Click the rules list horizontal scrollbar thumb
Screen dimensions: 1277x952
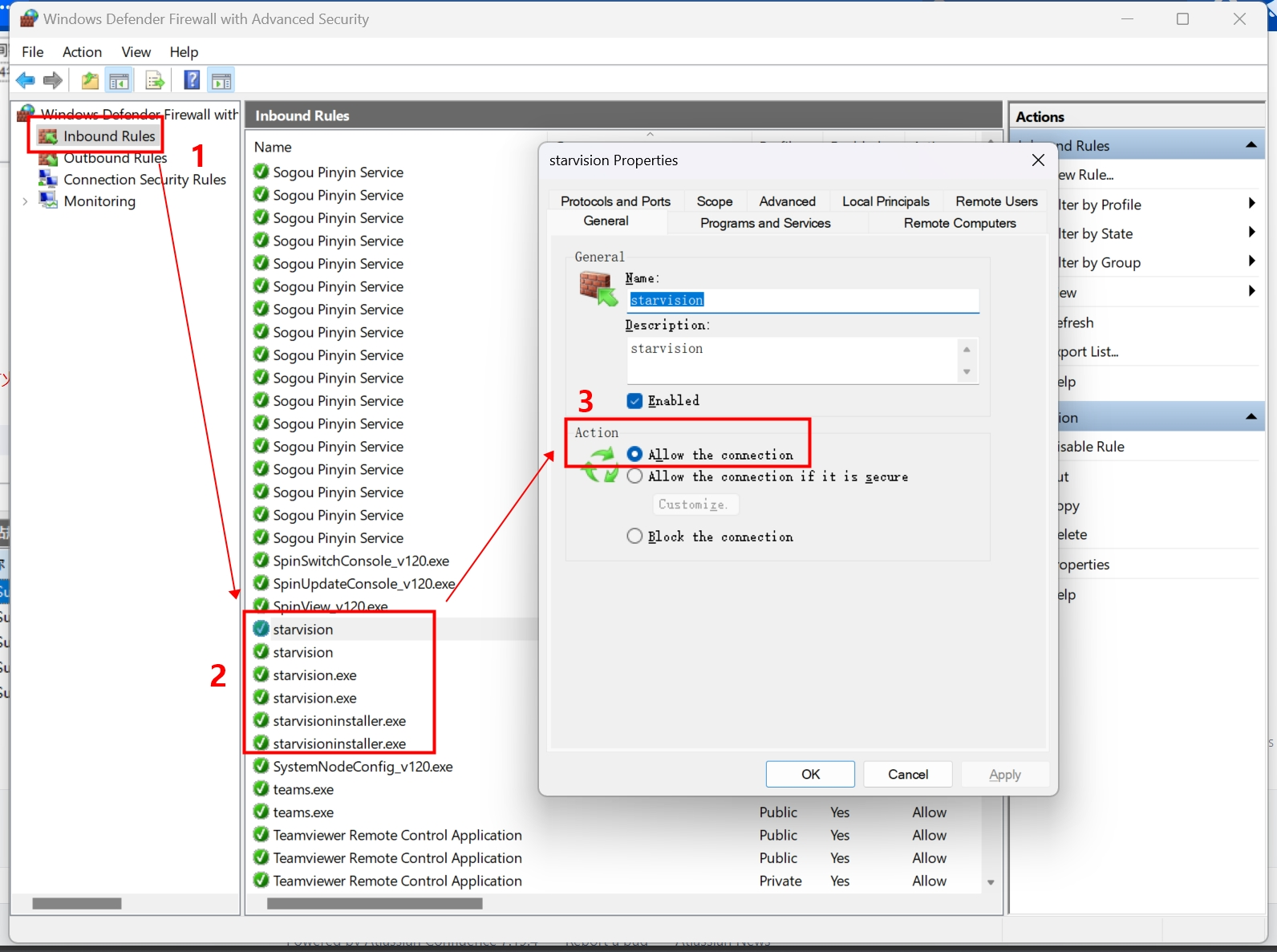tap(375, 904)
